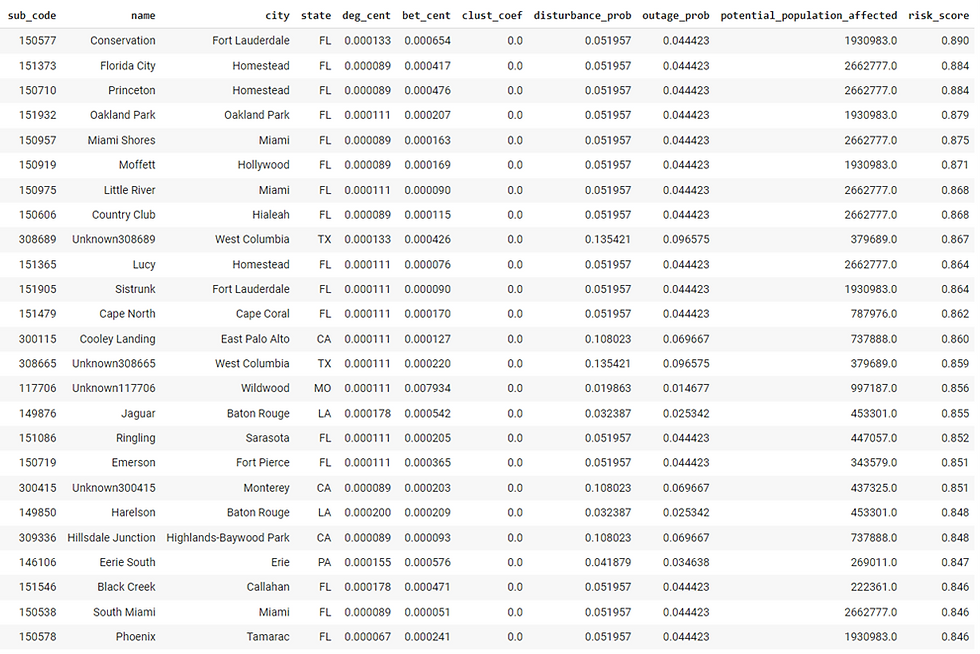Select sub_code 308689

(38, 239)
